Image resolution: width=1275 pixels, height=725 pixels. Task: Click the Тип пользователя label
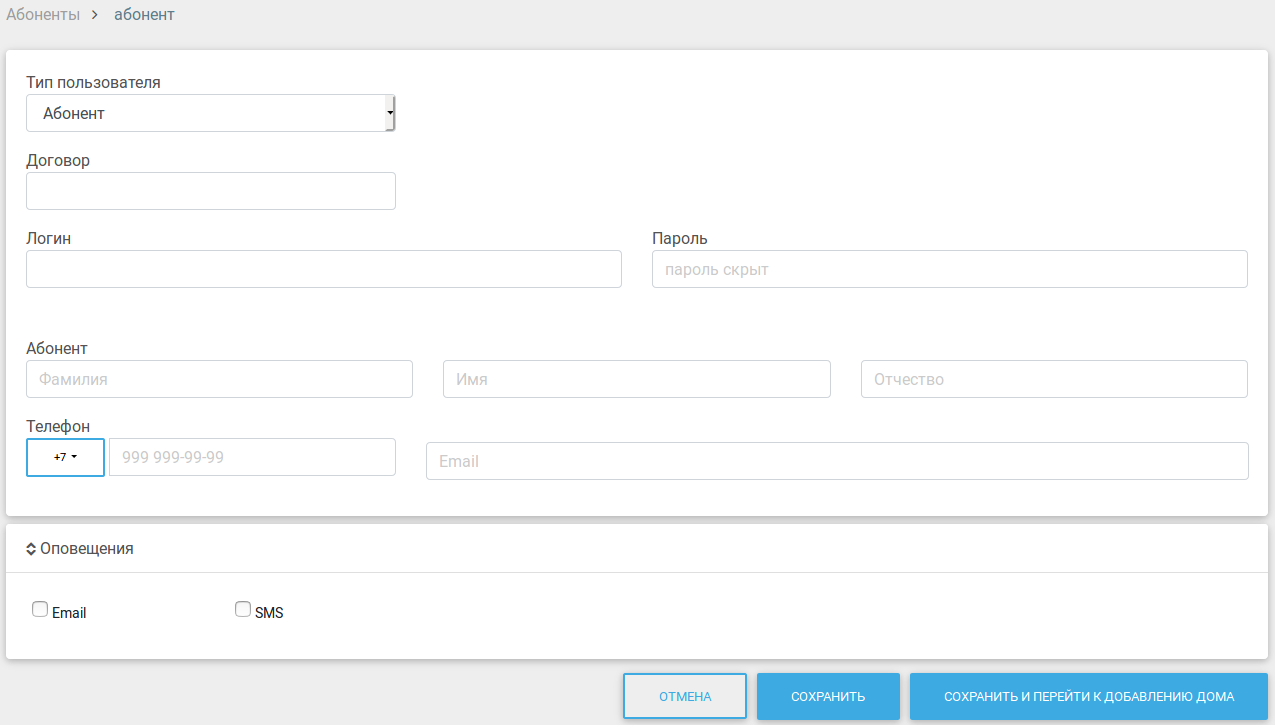click(x=93, y=82)
